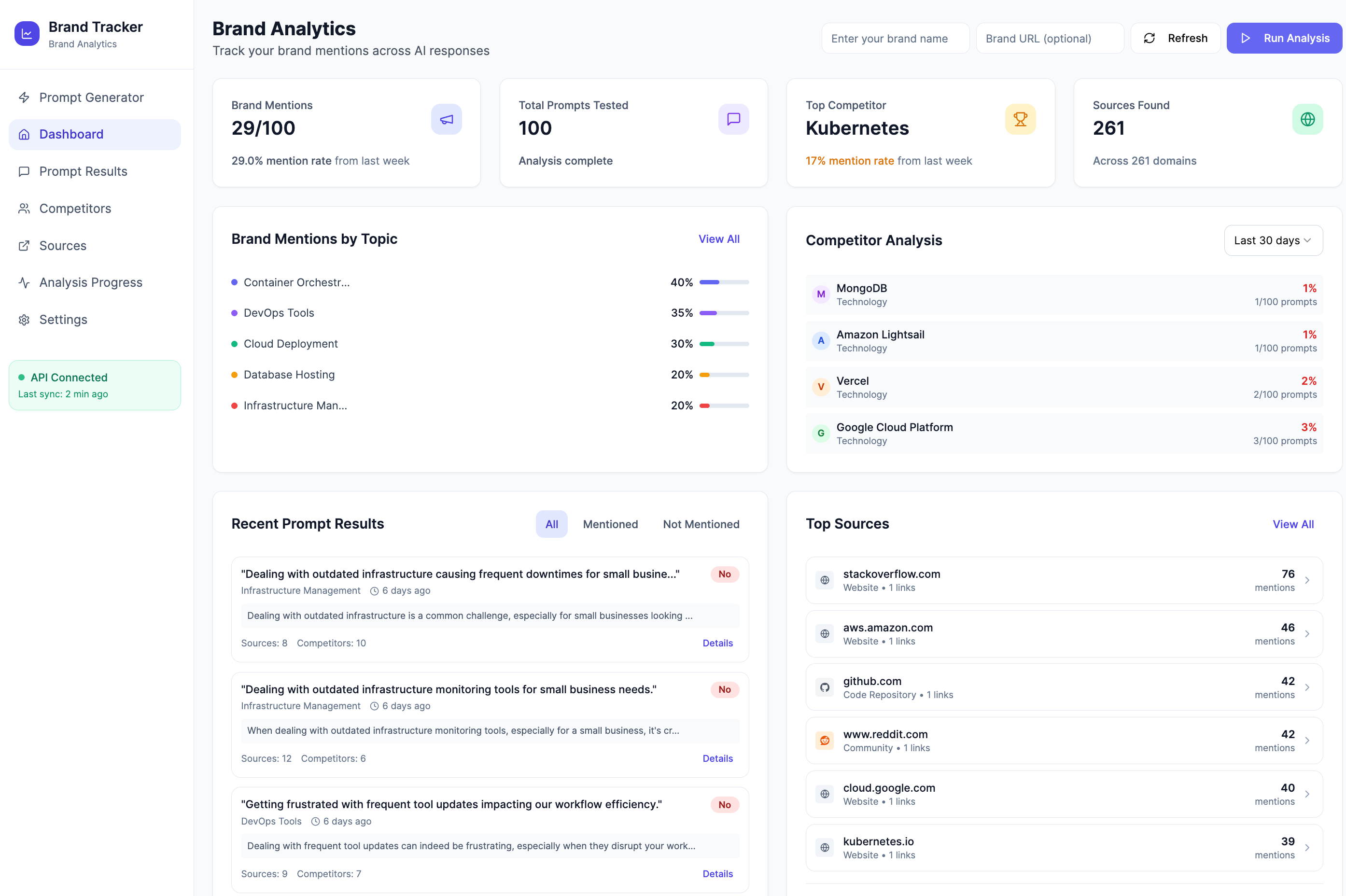Open the Last 30 days dropdown
Image resolution: width=1346 pixels, height=896 pixels.
[1273, 240]
